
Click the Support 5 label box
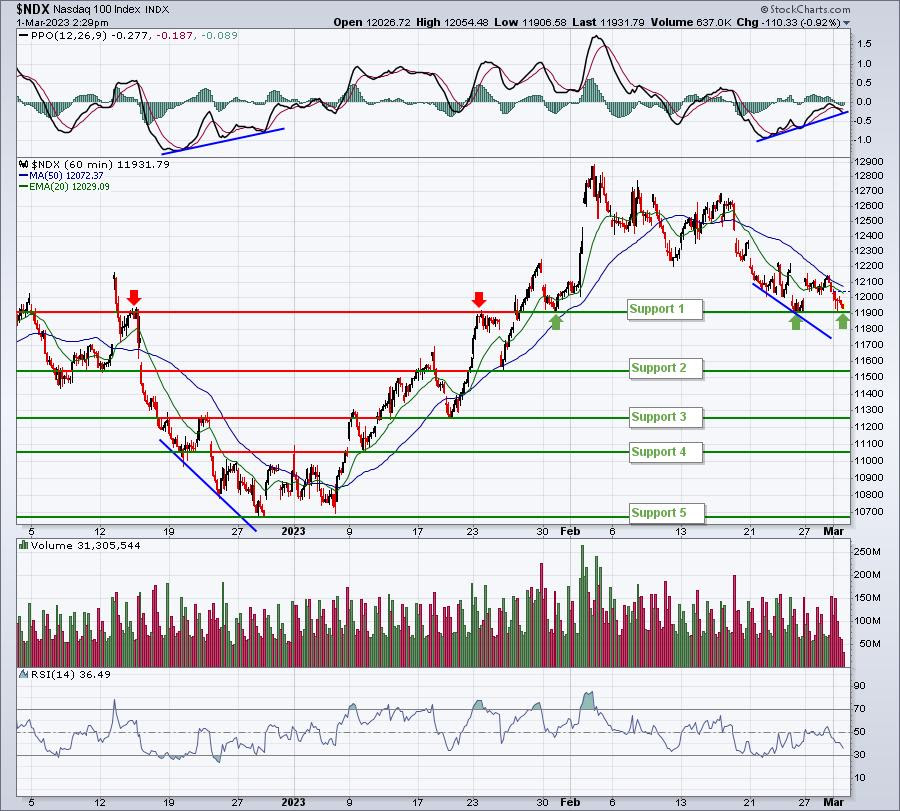click(666, 513)
